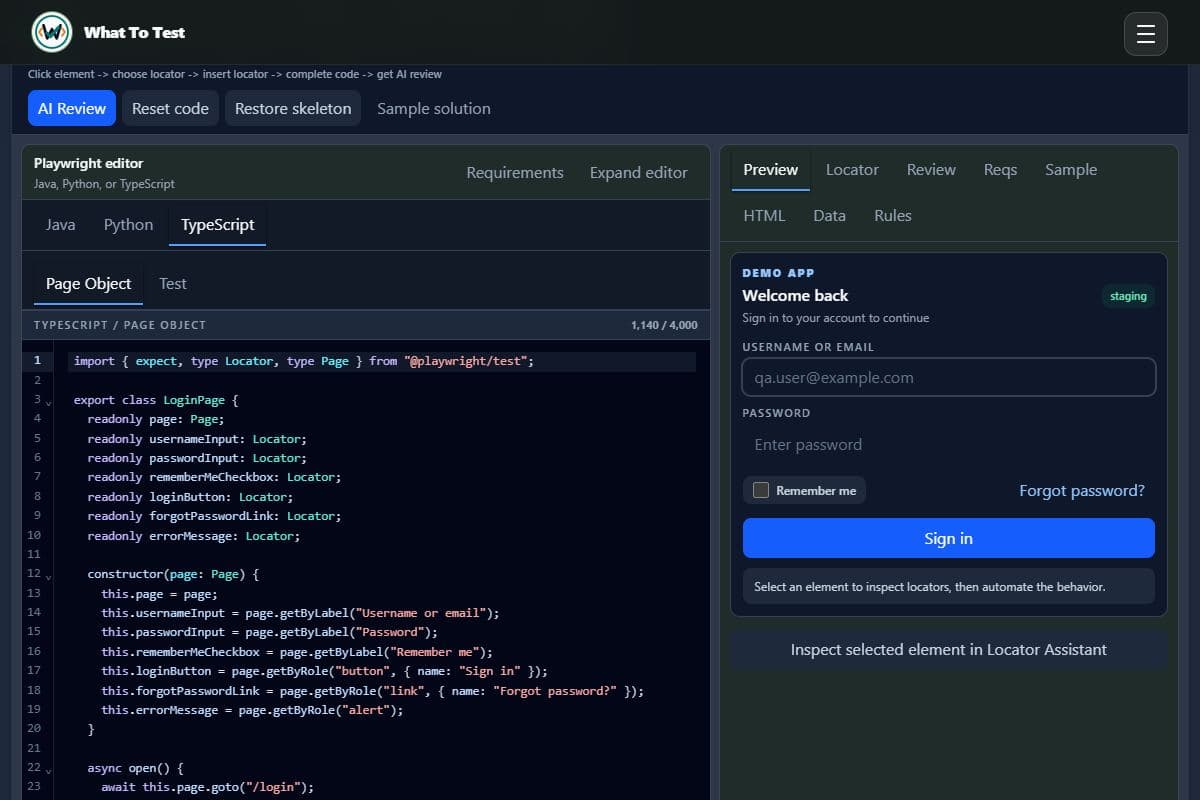
Task: Click the Password input field
Action: tap(948, 445)
